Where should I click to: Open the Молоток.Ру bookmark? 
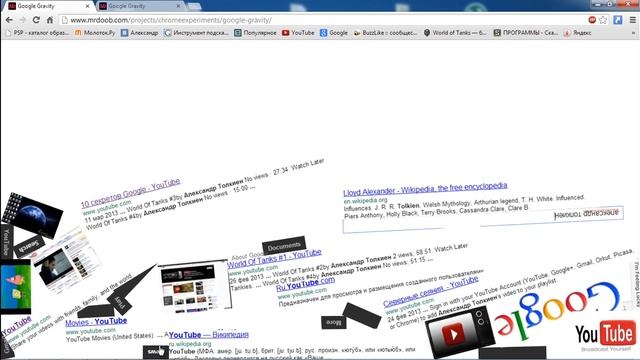click(x=95, y=33)
